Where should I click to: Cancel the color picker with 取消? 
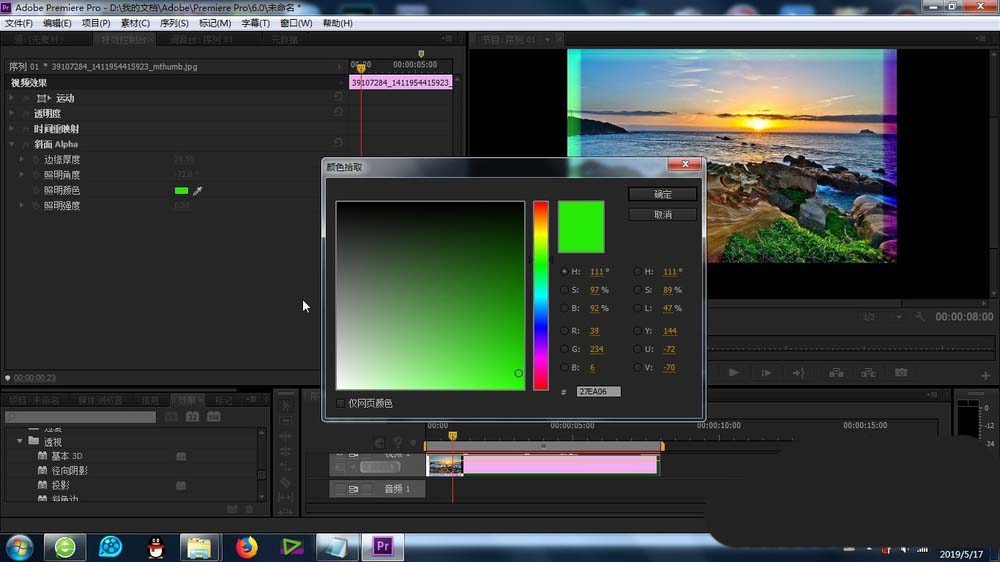662,215
